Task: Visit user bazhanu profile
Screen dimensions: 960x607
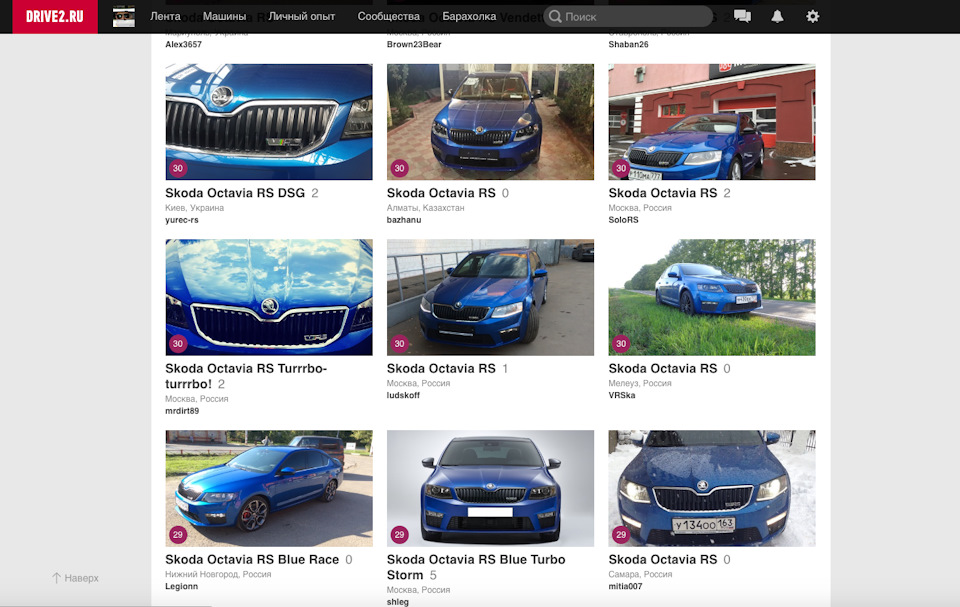Action: click(x=404, y=220)
